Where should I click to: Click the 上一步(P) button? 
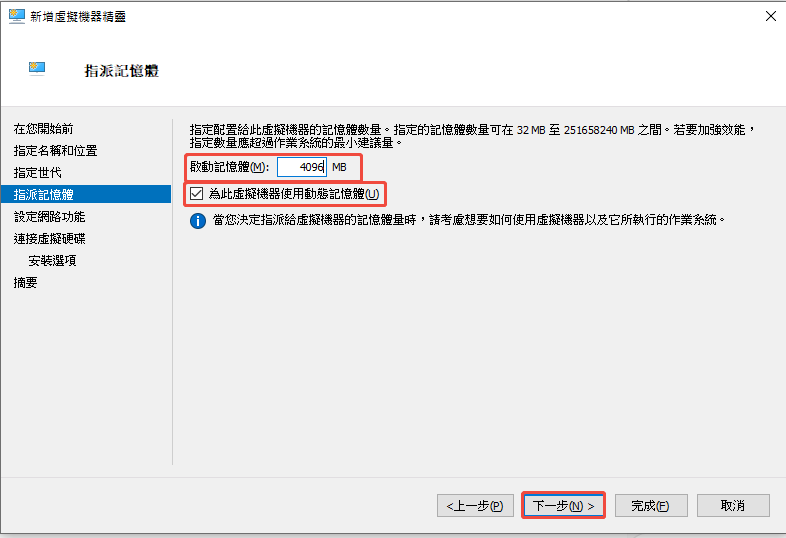475,505
